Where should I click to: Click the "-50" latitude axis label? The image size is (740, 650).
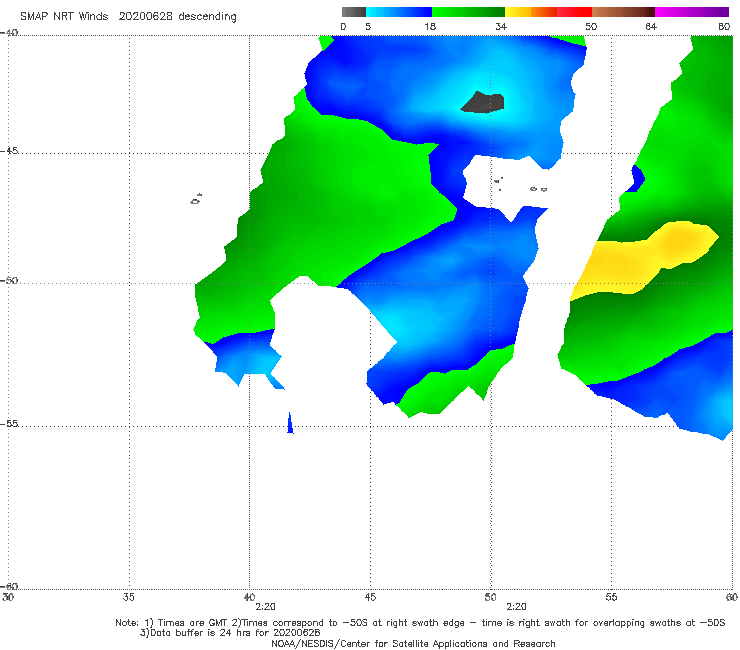coord(9,280)
